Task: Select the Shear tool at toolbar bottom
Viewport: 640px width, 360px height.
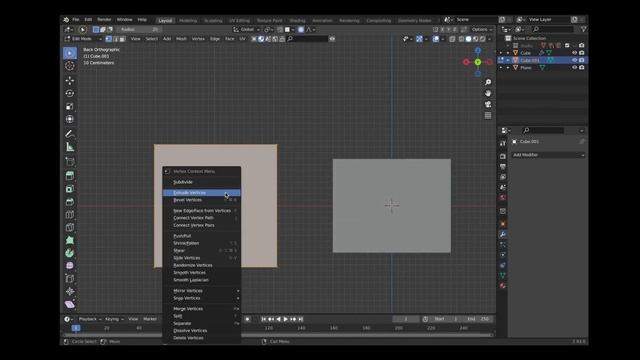Action: point(70,304)
